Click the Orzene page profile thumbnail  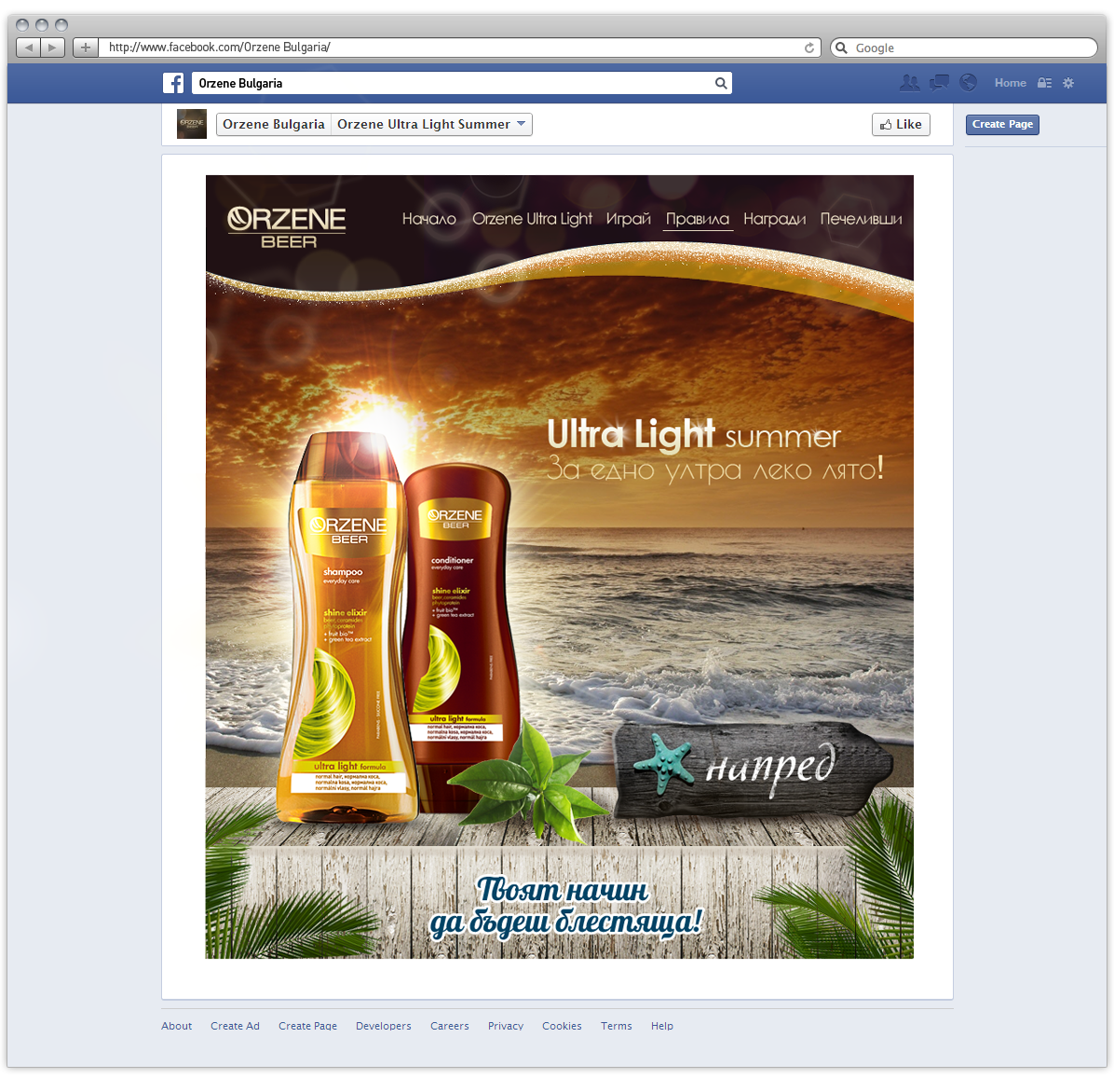point(192,124)
